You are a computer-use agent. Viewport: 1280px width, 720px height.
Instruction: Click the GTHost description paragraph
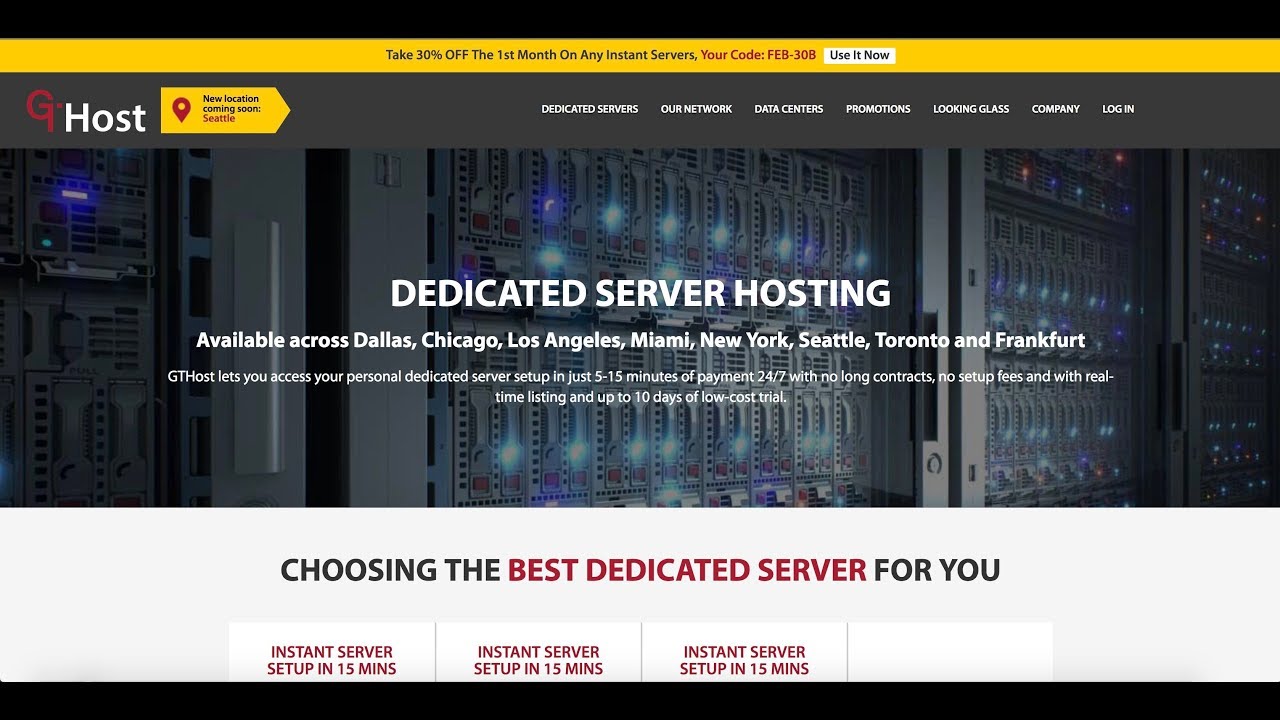pyautogui.click(x=640, y=387)
